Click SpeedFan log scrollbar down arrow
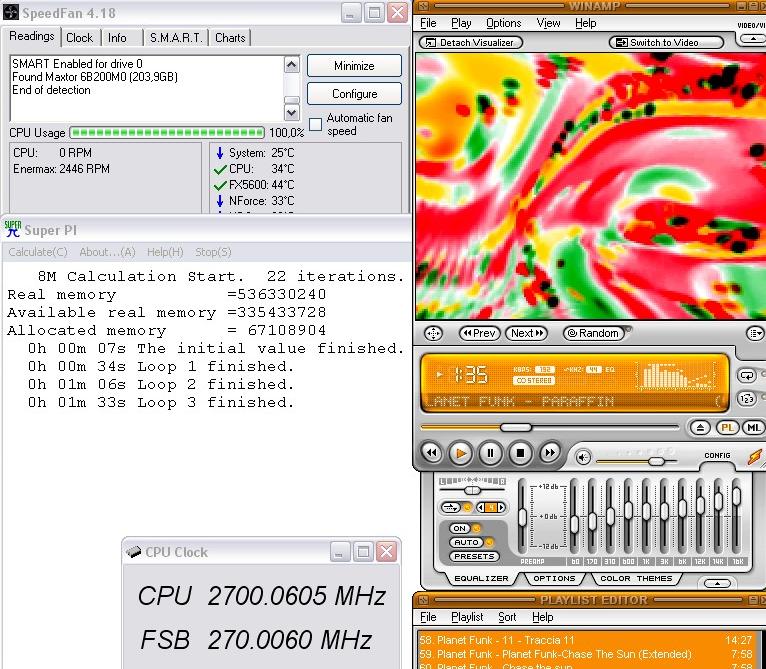Viewport: 766px width, 669px height. pyautogui.click(x=292, y=113)
